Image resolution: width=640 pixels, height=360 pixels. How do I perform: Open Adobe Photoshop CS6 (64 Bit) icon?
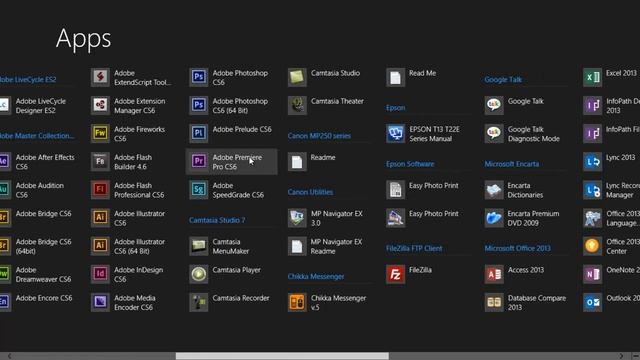pos(199,105)
